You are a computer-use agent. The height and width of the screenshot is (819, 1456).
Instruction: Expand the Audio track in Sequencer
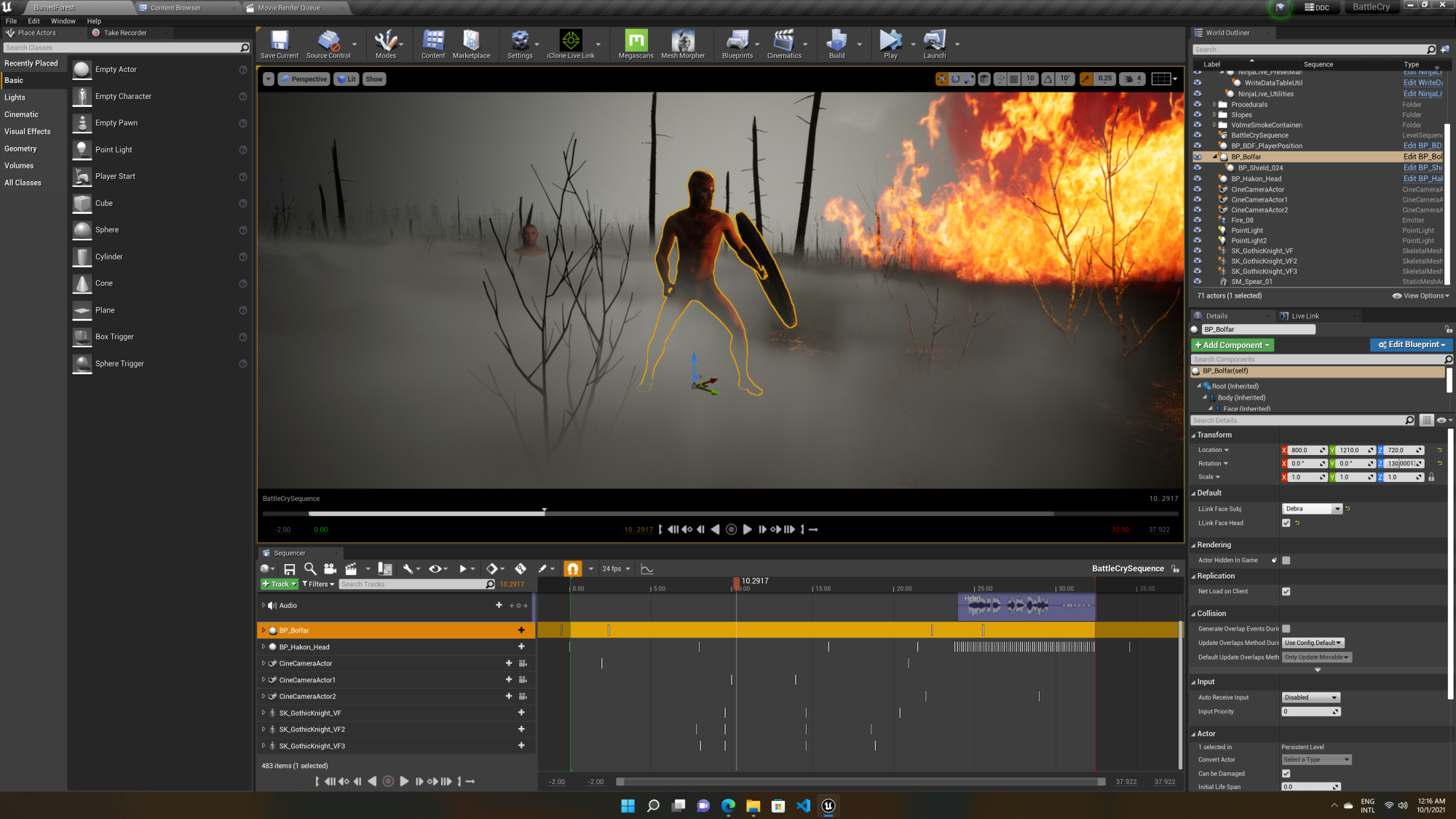coord(264,605)
